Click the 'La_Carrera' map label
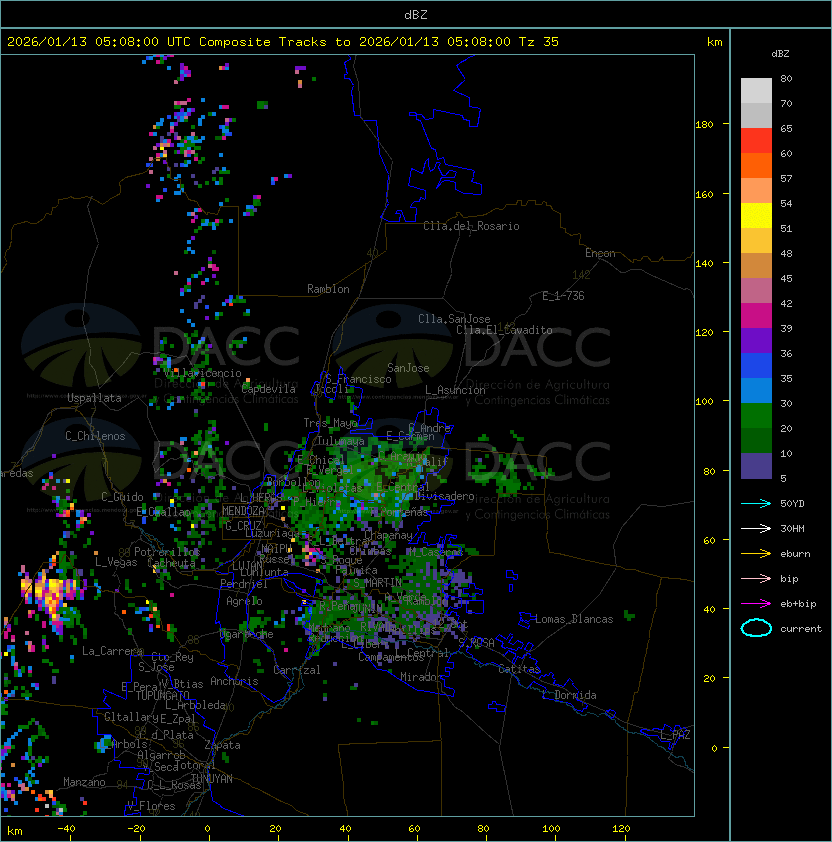The height and width of the screenshot is (842, 832). [x=112, y=651]
